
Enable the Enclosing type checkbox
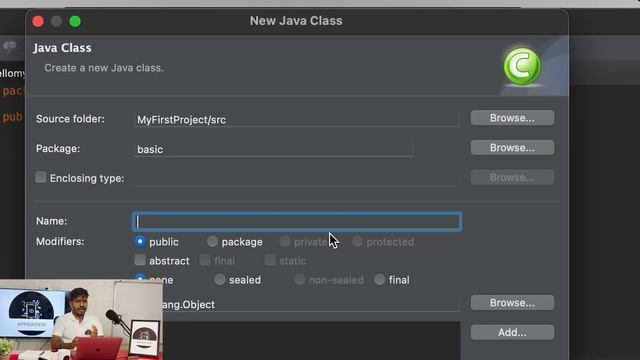click(x=40, y=177)
